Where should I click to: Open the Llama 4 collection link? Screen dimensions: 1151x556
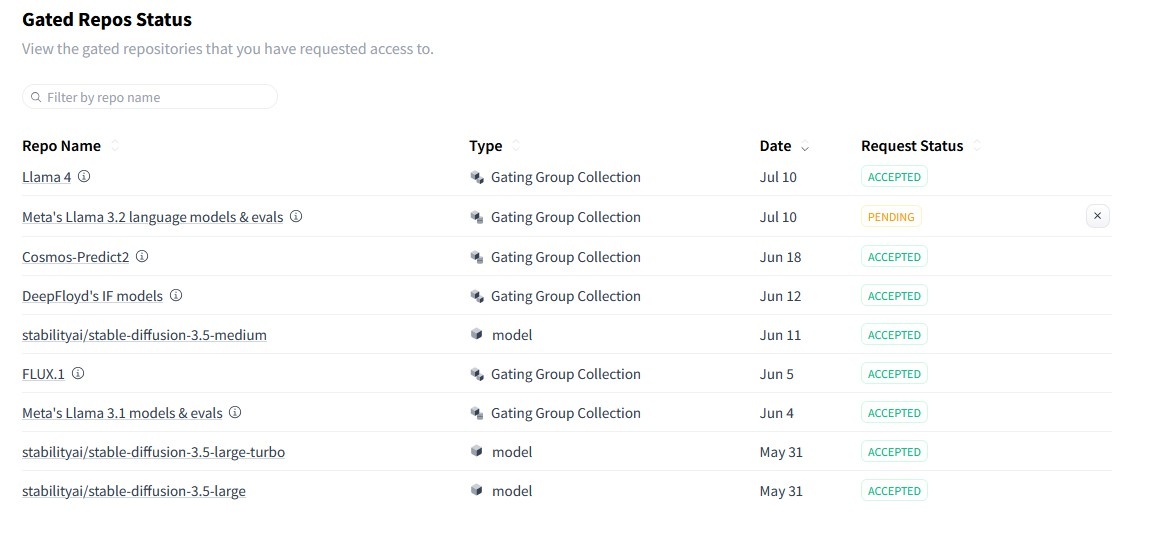(x=46, y=177)
